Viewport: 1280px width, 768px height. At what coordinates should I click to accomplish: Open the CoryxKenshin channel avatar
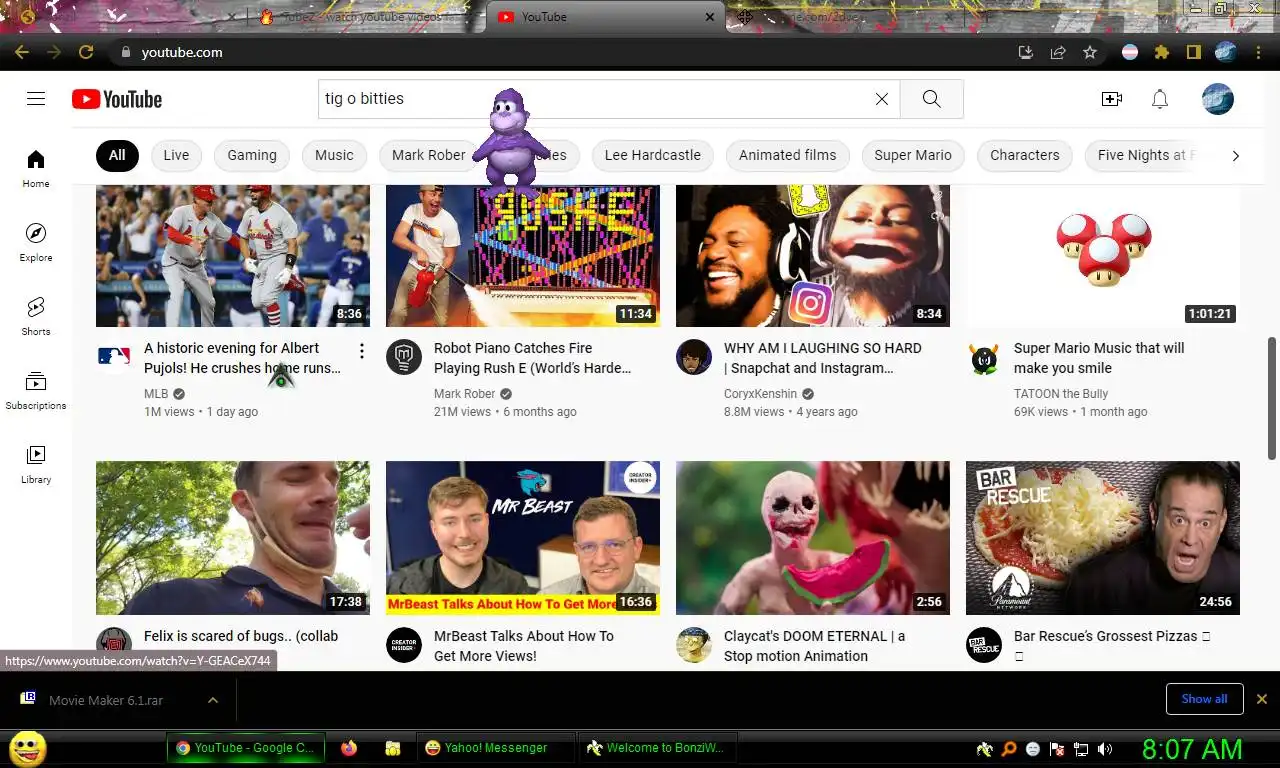[x=694, y=357]
